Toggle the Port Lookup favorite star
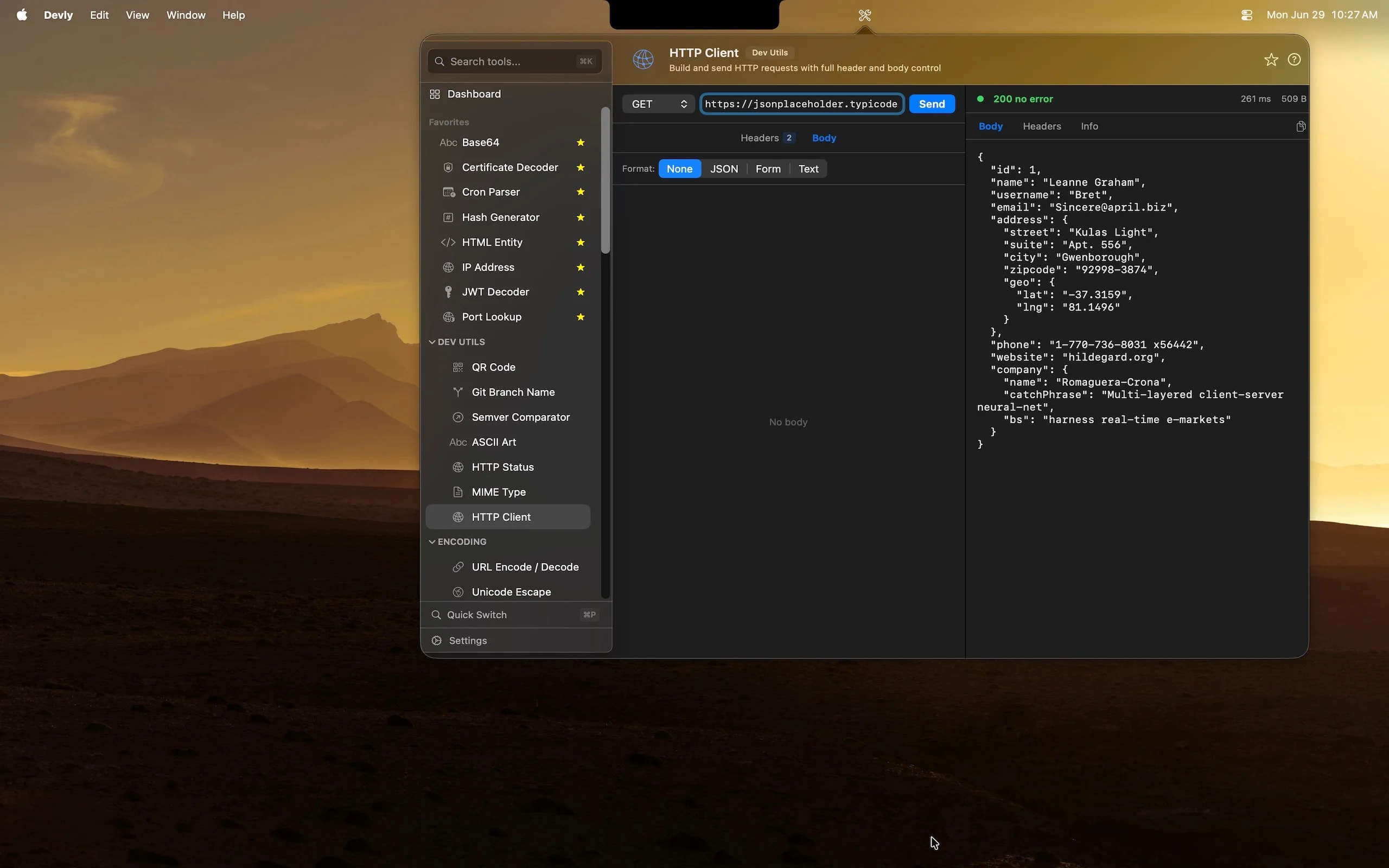The width and height of the screenshot is (1389, 868). pos(580,317)
